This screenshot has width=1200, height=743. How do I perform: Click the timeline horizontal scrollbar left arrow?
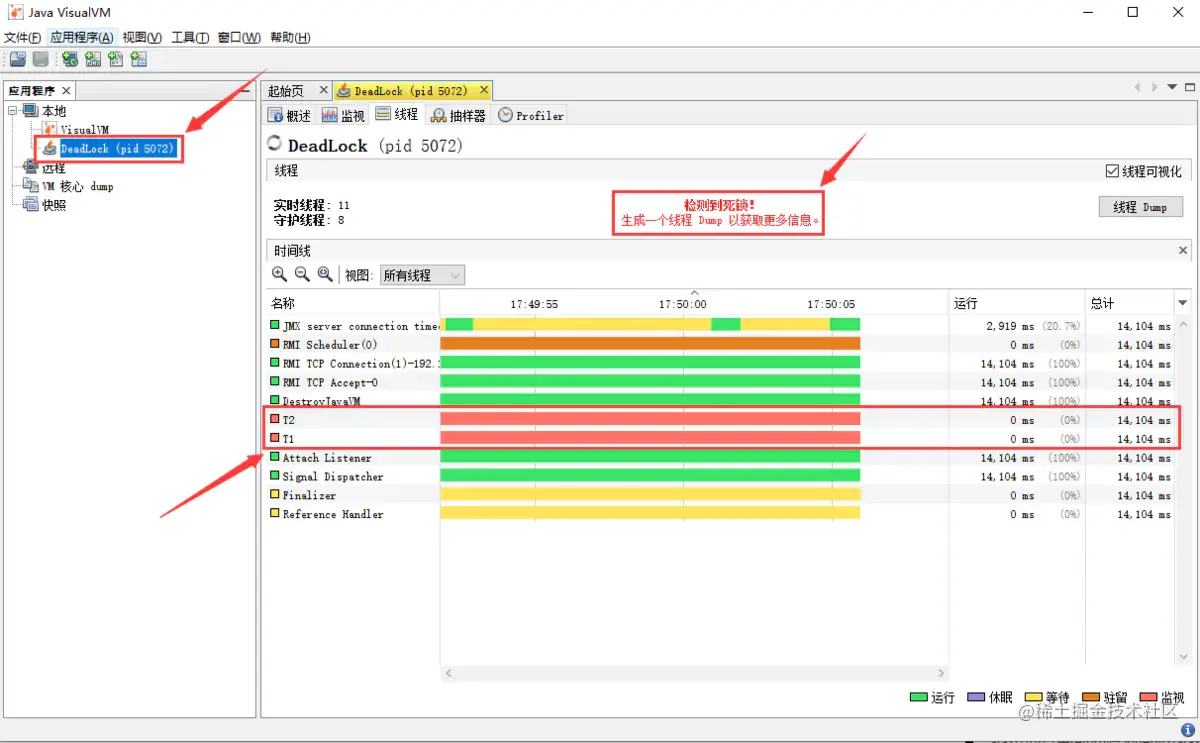449,674
